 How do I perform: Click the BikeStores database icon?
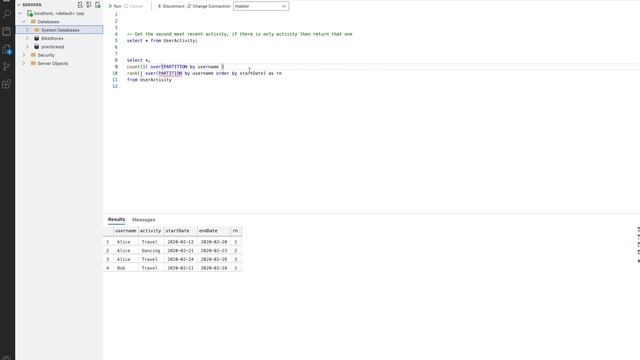pos(37,38)
